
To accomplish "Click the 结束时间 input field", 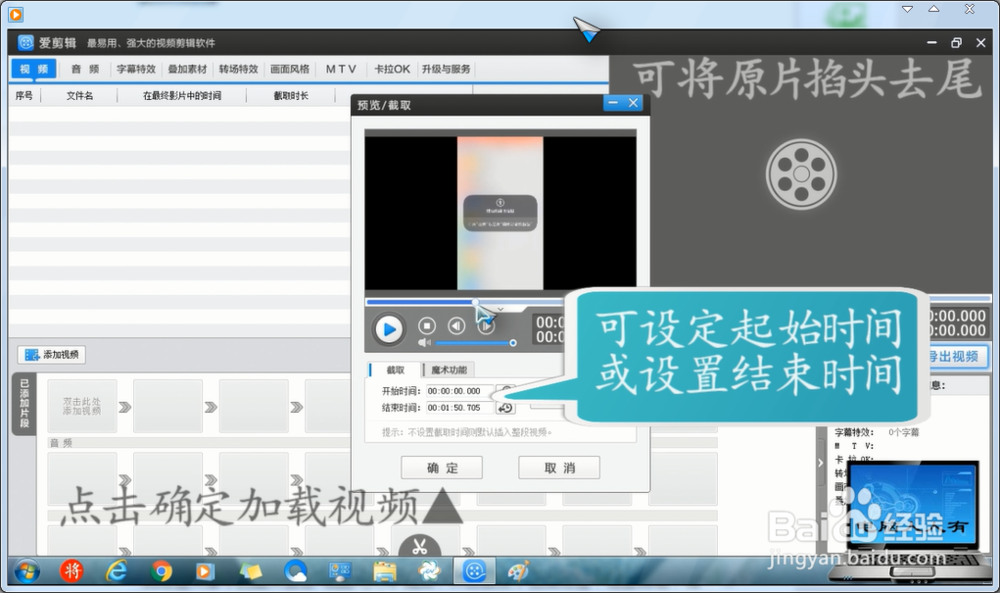I will pyautogui.click(x=460, y=407).
